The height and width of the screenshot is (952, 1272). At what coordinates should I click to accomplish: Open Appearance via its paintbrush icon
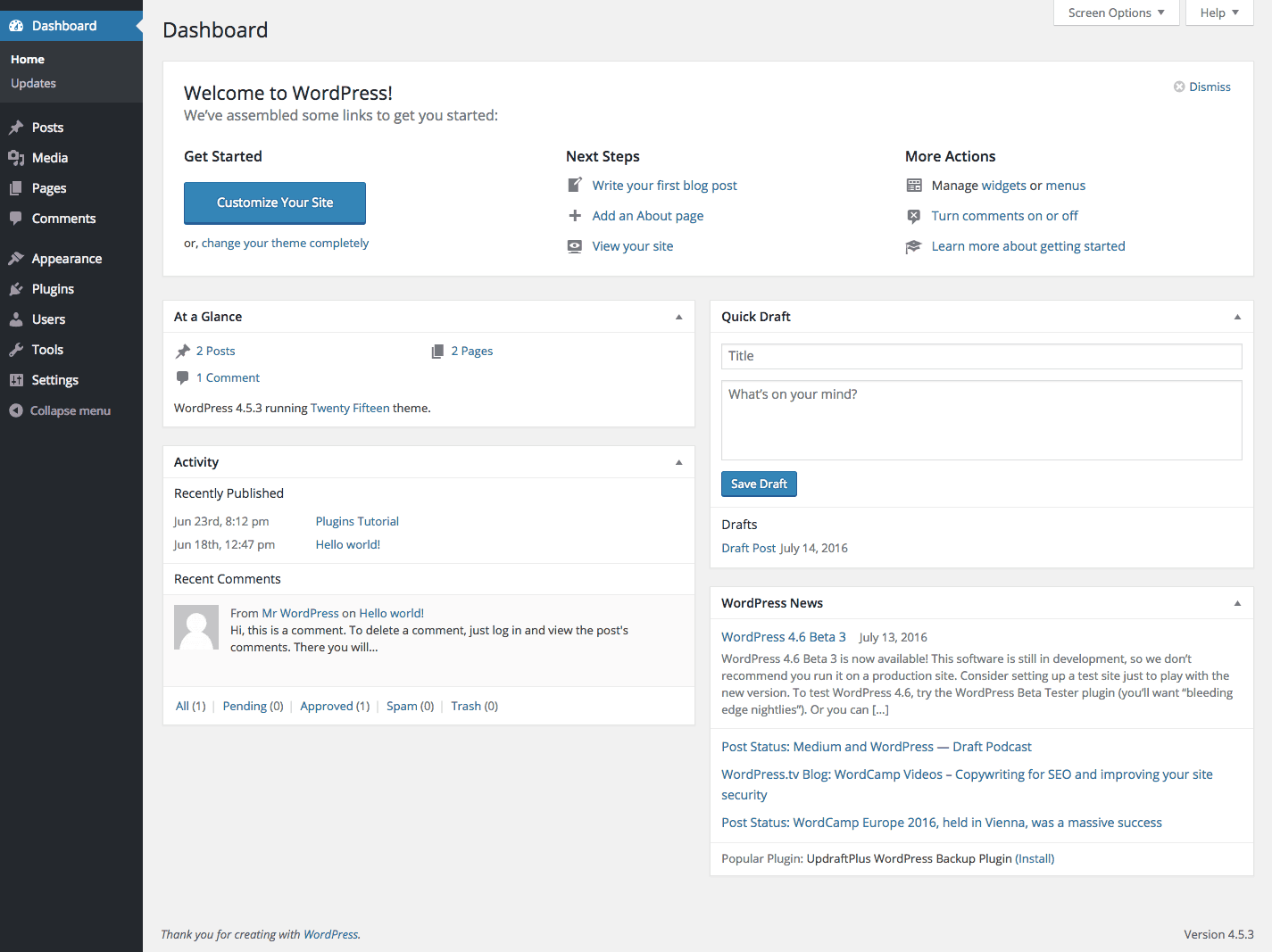[16, 259]
